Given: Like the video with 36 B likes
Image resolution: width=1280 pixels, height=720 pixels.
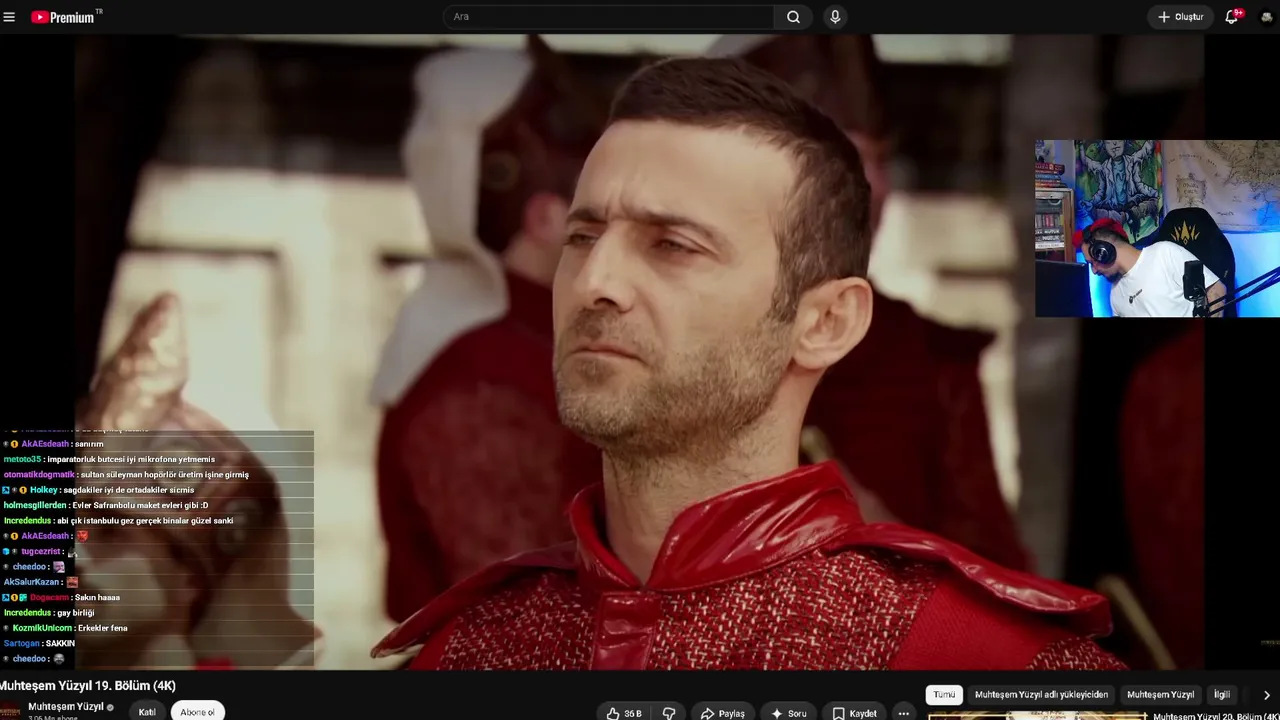Looking at the screenshot, I should pyautogui.click(x=624, y=713).
